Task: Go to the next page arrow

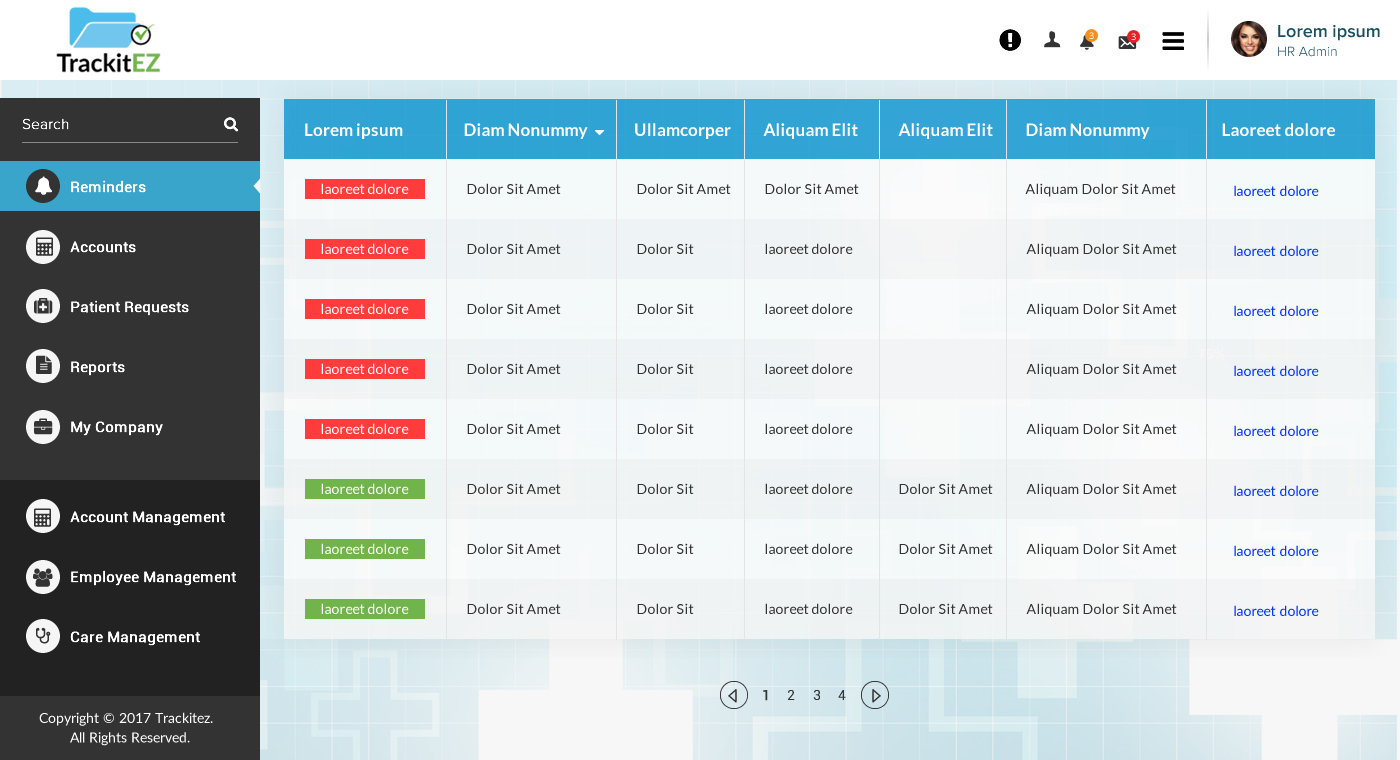Action: [875, 695]
